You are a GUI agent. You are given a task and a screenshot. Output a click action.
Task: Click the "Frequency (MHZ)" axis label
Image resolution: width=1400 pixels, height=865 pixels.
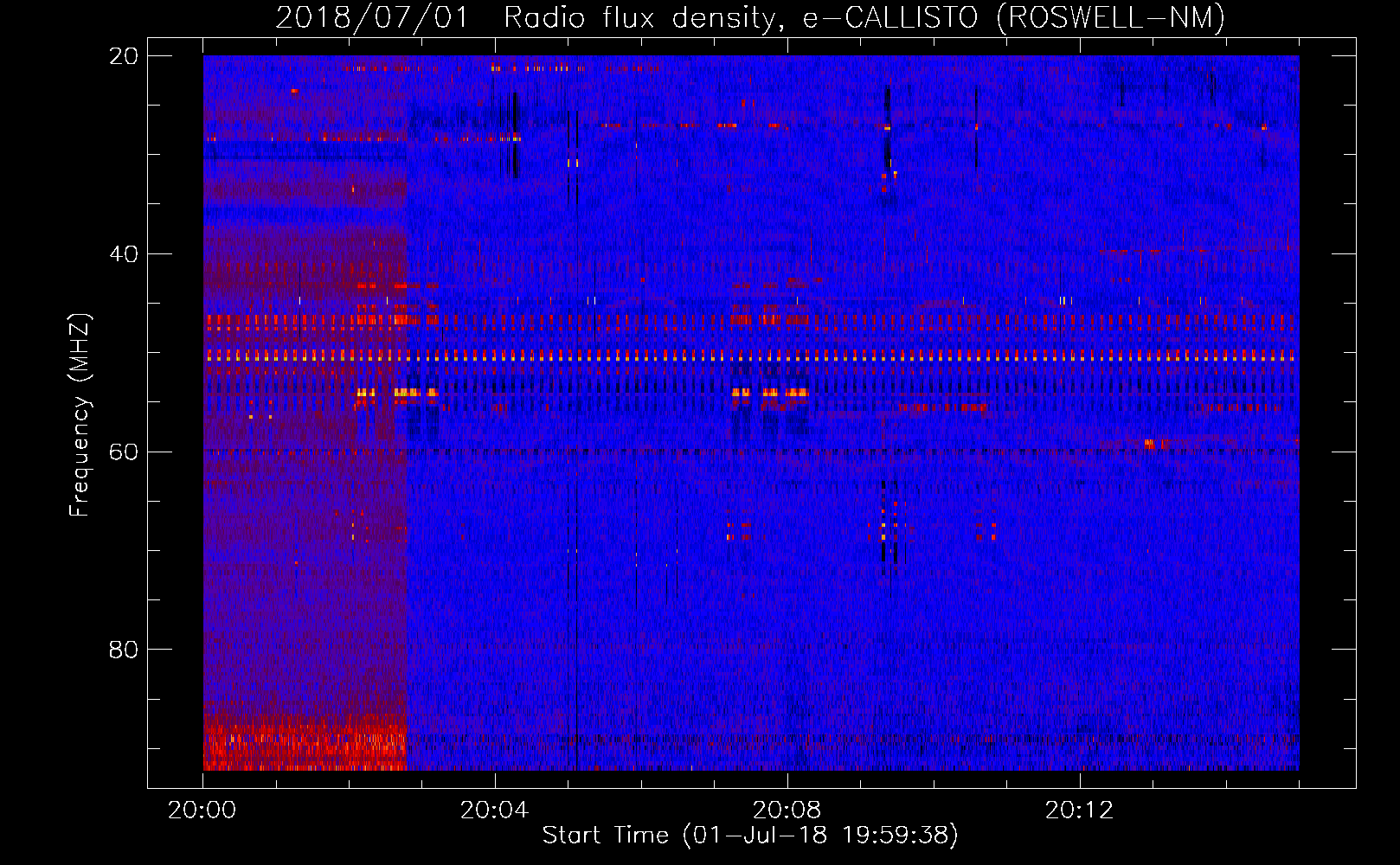click(80, 415)
